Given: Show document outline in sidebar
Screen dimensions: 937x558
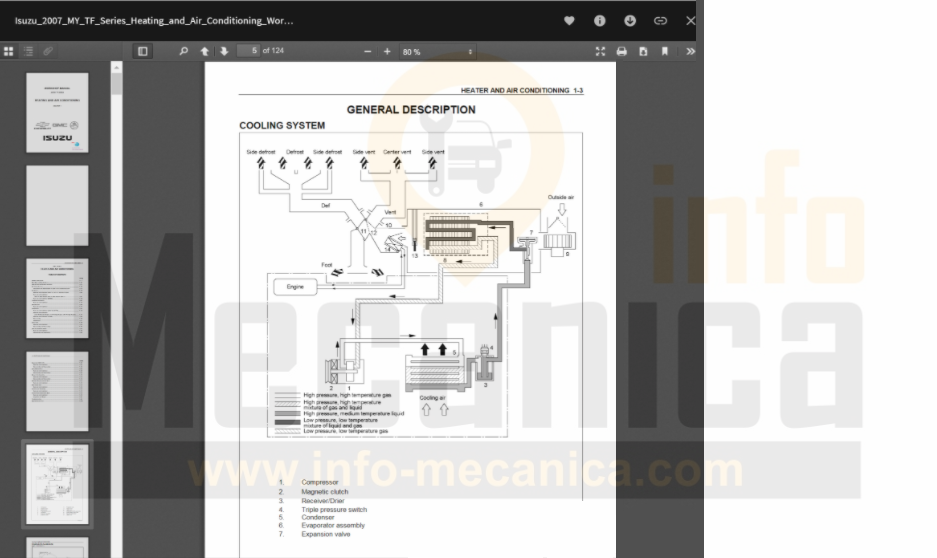Looking at the screenshot, I should click(x=28, y=51).
